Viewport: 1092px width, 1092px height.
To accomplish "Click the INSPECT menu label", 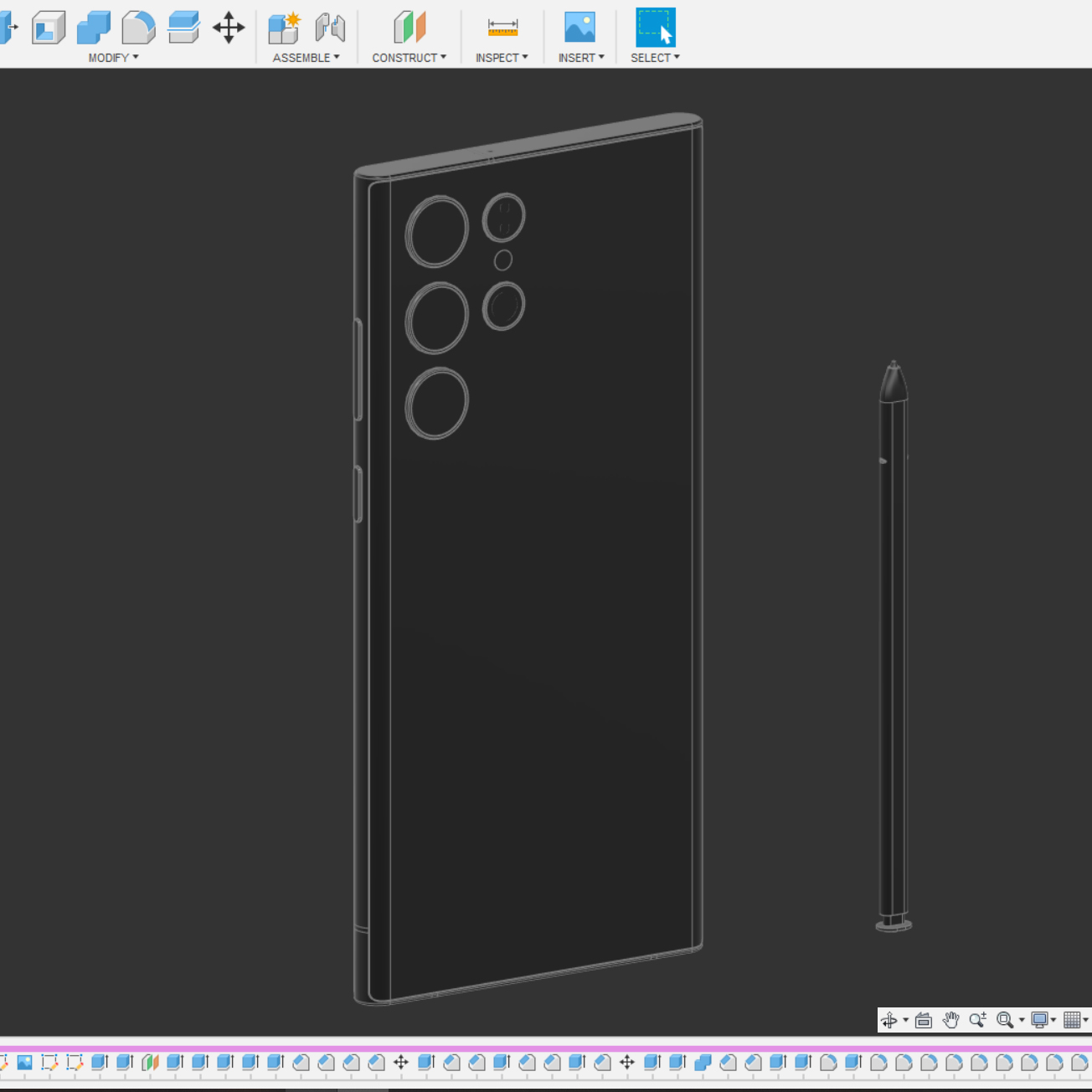I will click(x=502, y=58).
